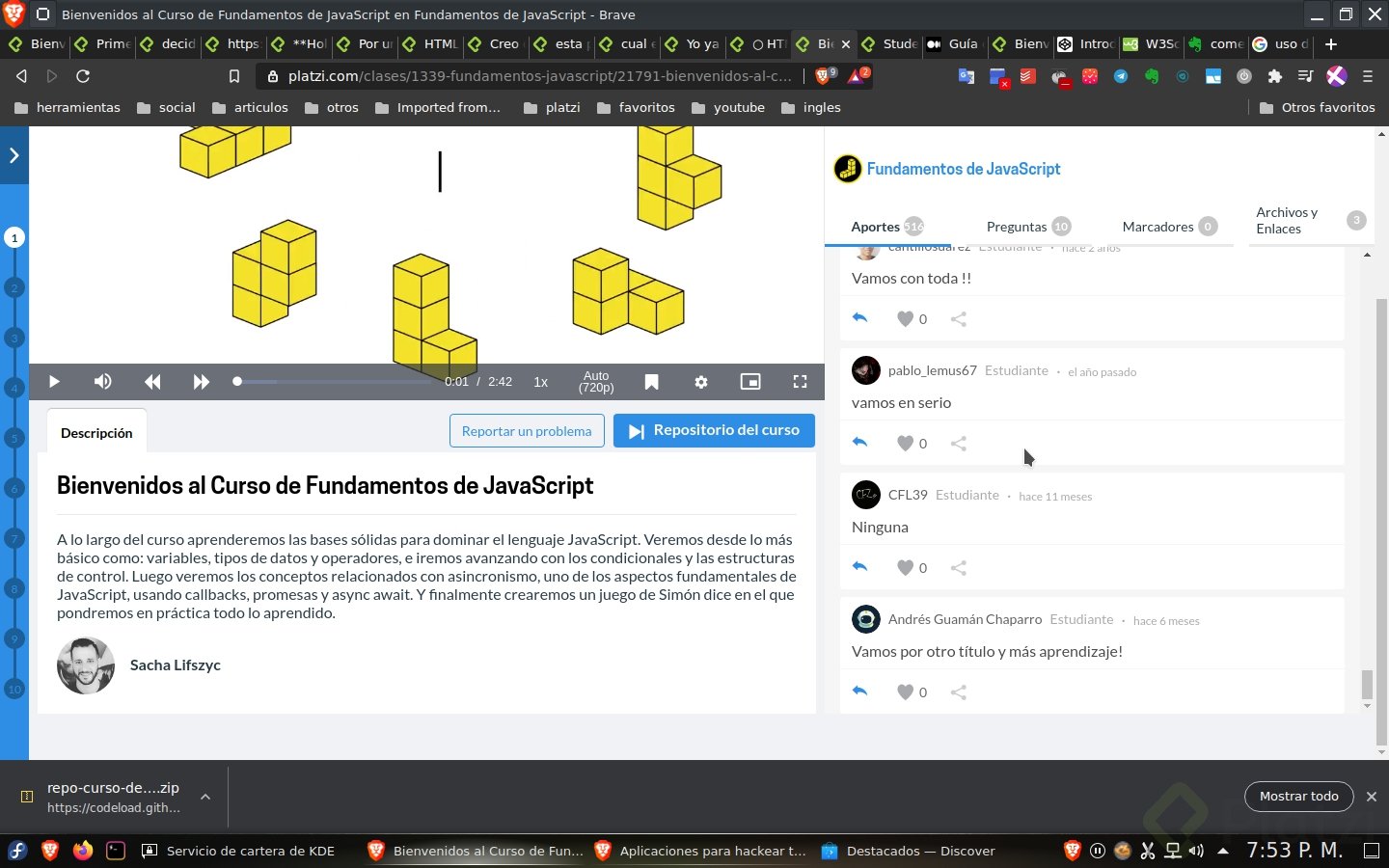The image size is (1389, 868).
Task: Open Otros favoritos bookmarks folder
Action: [1318, 108]
